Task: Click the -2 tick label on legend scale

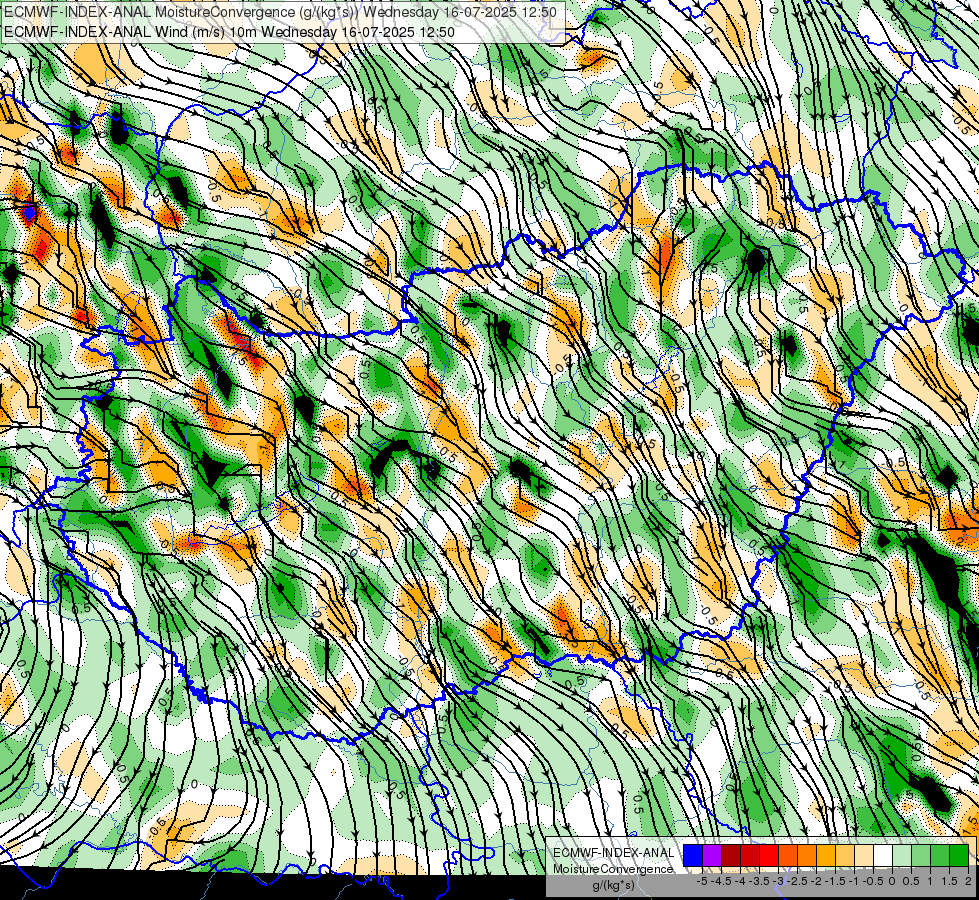Action: 816,881
